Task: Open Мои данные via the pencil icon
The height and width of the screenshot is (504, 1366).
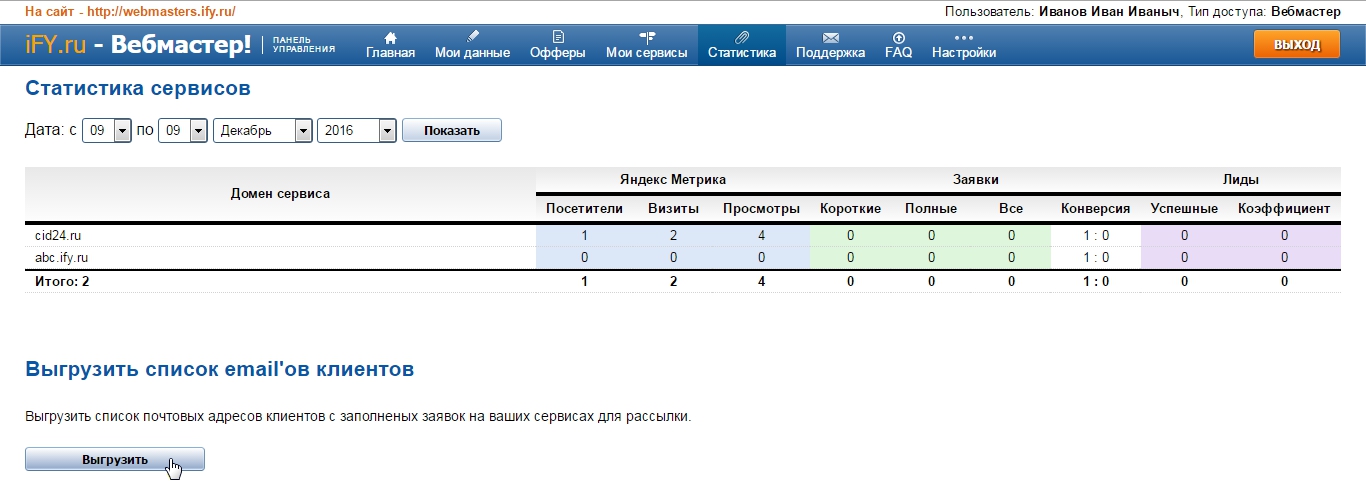Action: point(472,38)
